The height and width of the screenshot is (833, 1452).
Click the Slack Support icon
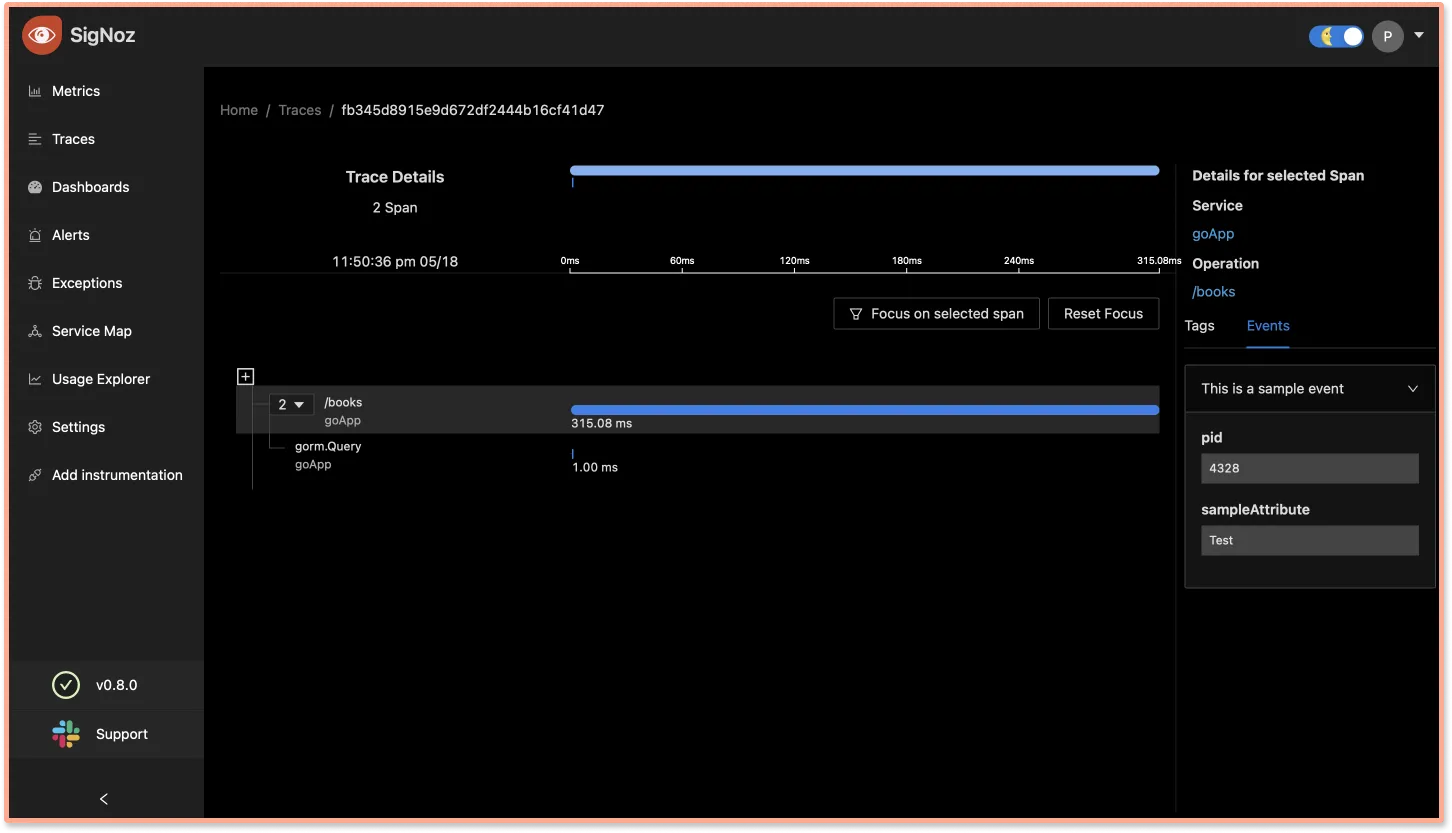(x=65, y=734)
